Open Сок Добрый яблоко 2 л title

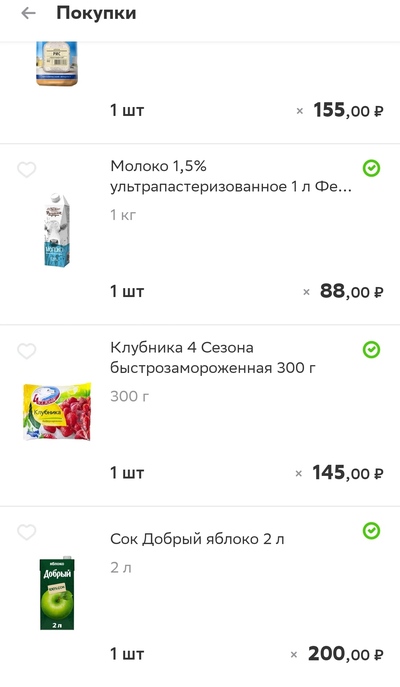pyautogui.click(x=197, y=539)
